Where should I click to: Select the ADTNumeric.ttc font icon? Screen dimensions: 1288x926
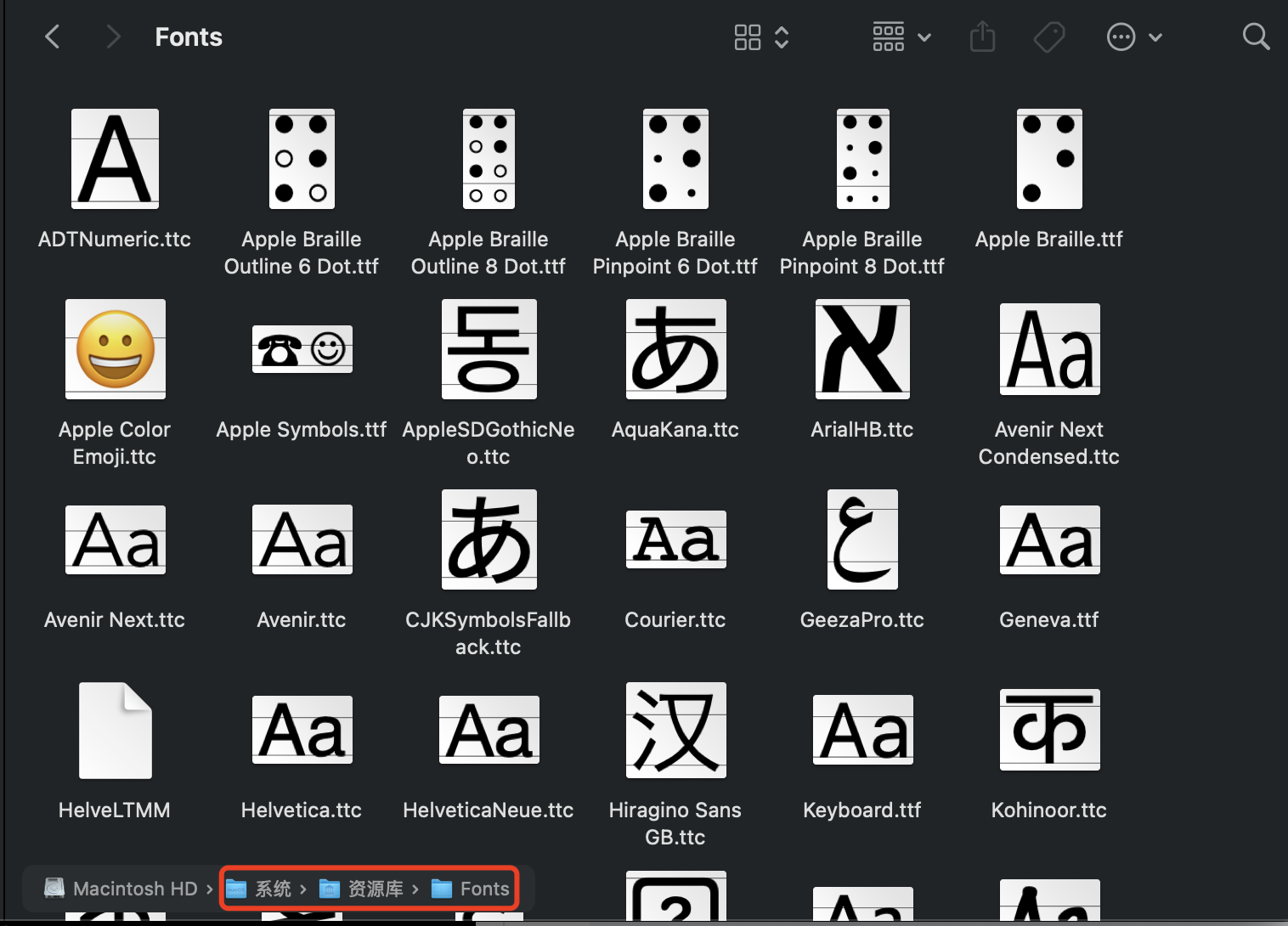pyautogui.click(x=115, y=159)
